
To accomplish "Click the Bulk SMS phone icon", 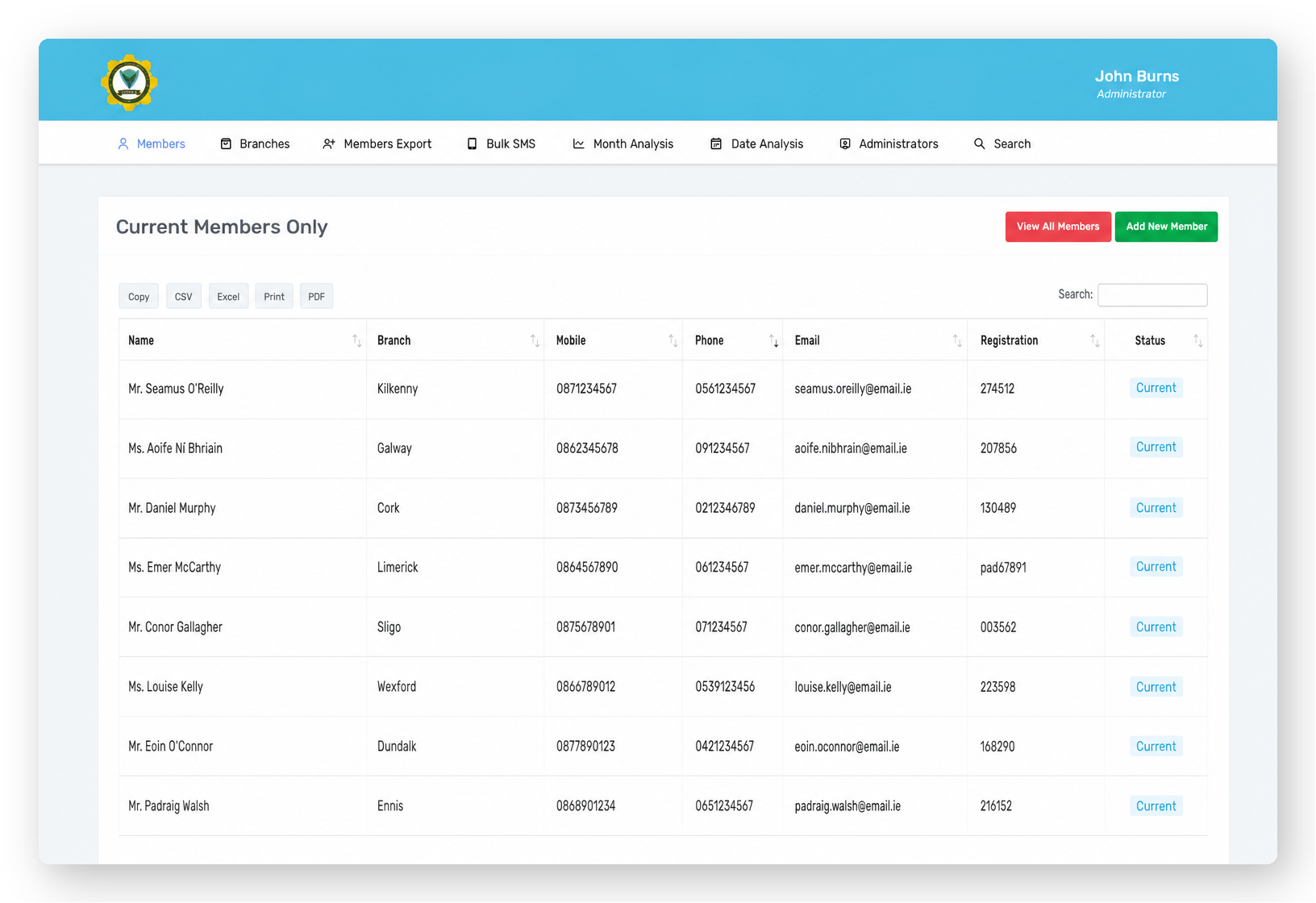I will pos(472,144).
